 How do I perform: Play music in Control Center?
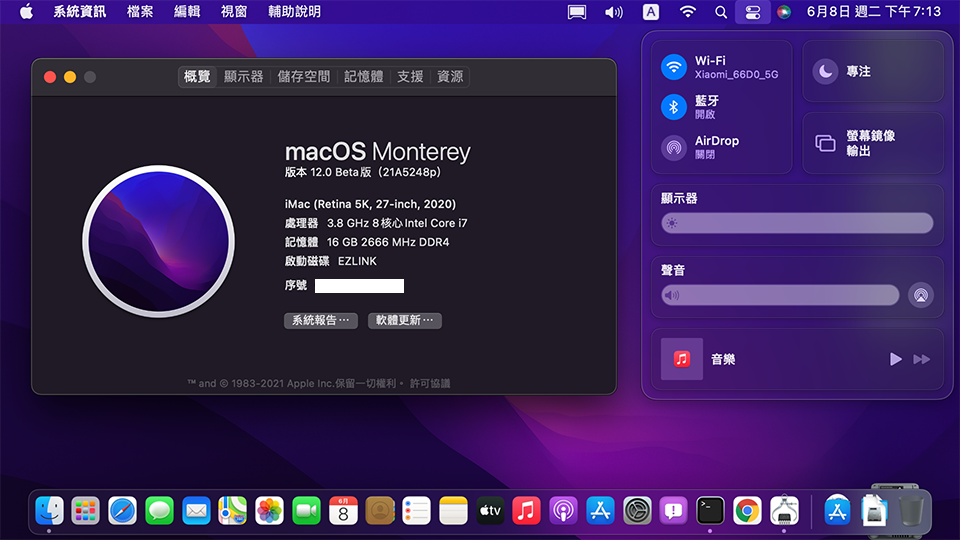click(895, 359)
